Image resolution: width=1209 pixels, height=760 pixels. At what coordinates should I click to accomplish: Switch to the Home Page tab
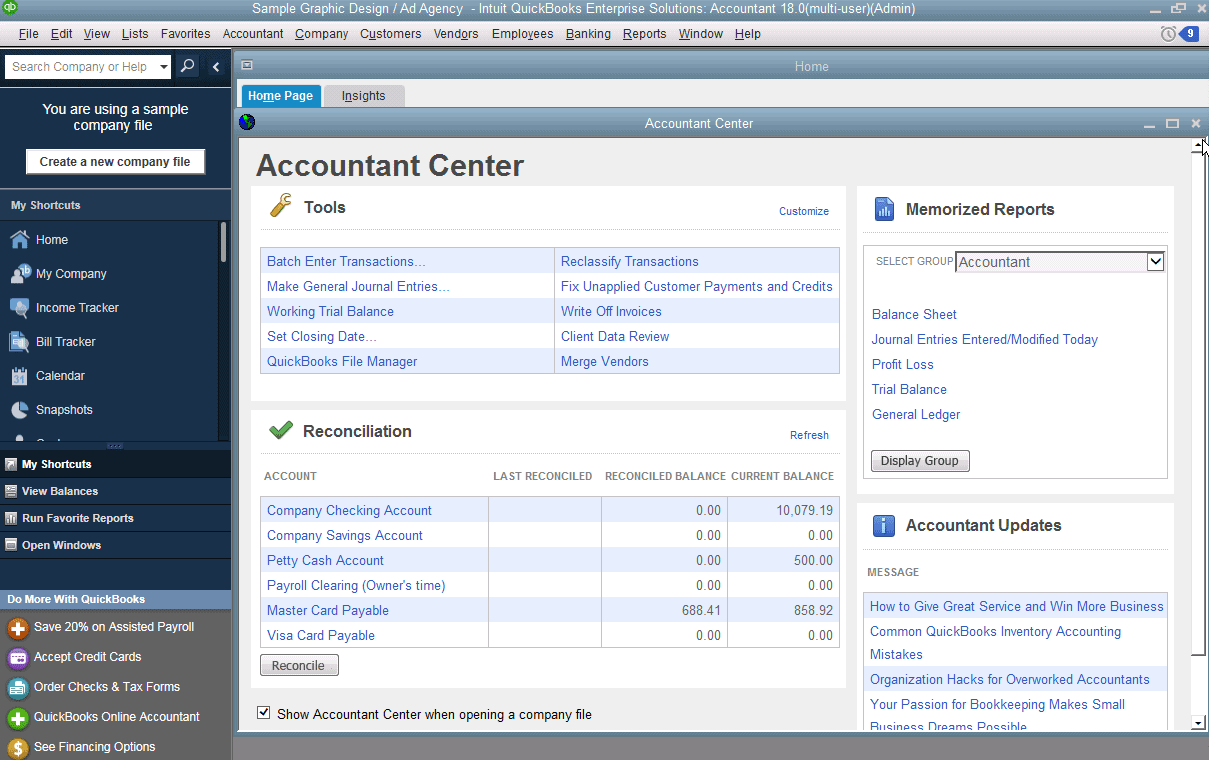coord(281,96)
